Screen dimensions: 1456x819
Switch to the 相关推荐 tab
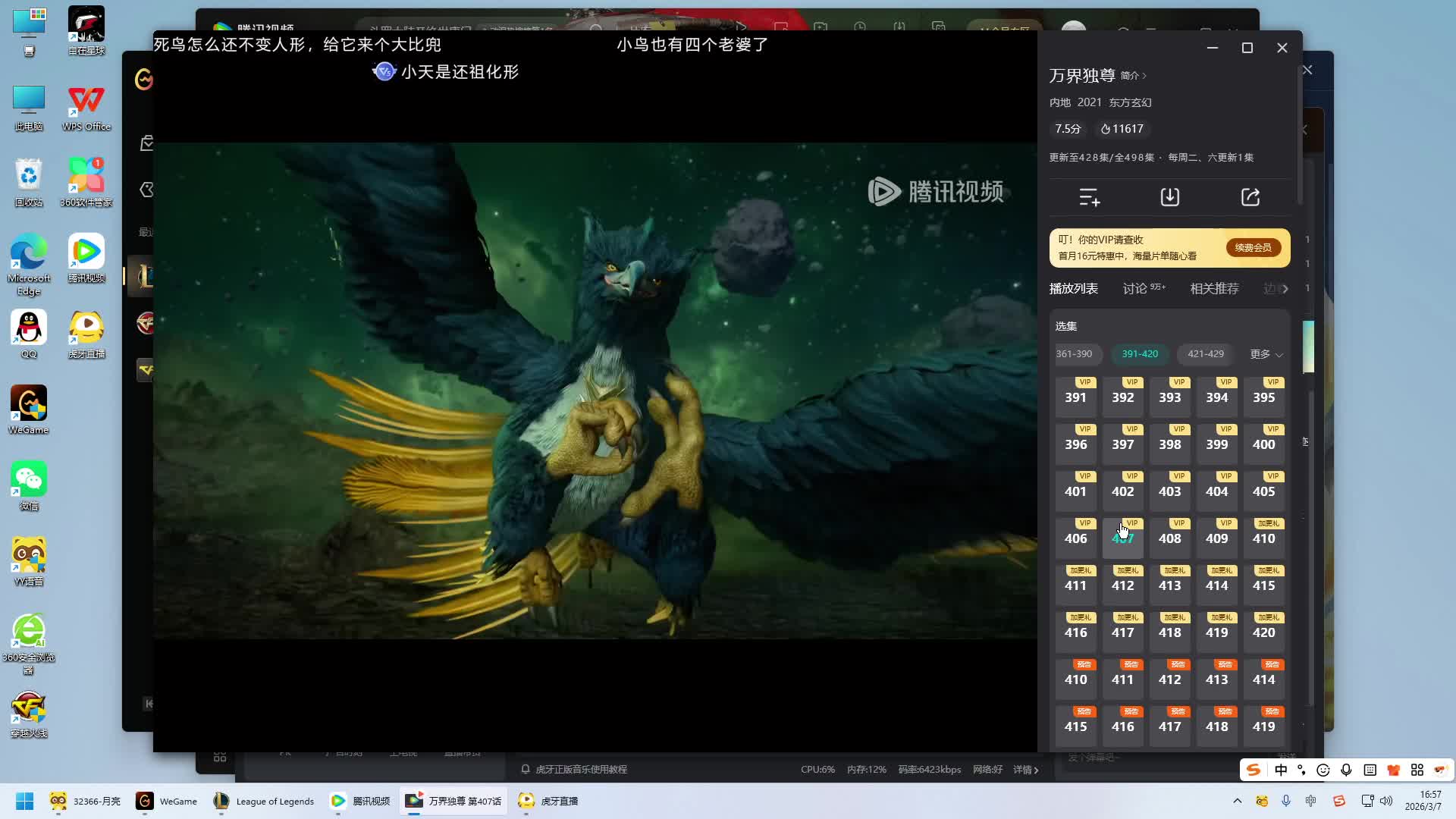click(1214, 288)
